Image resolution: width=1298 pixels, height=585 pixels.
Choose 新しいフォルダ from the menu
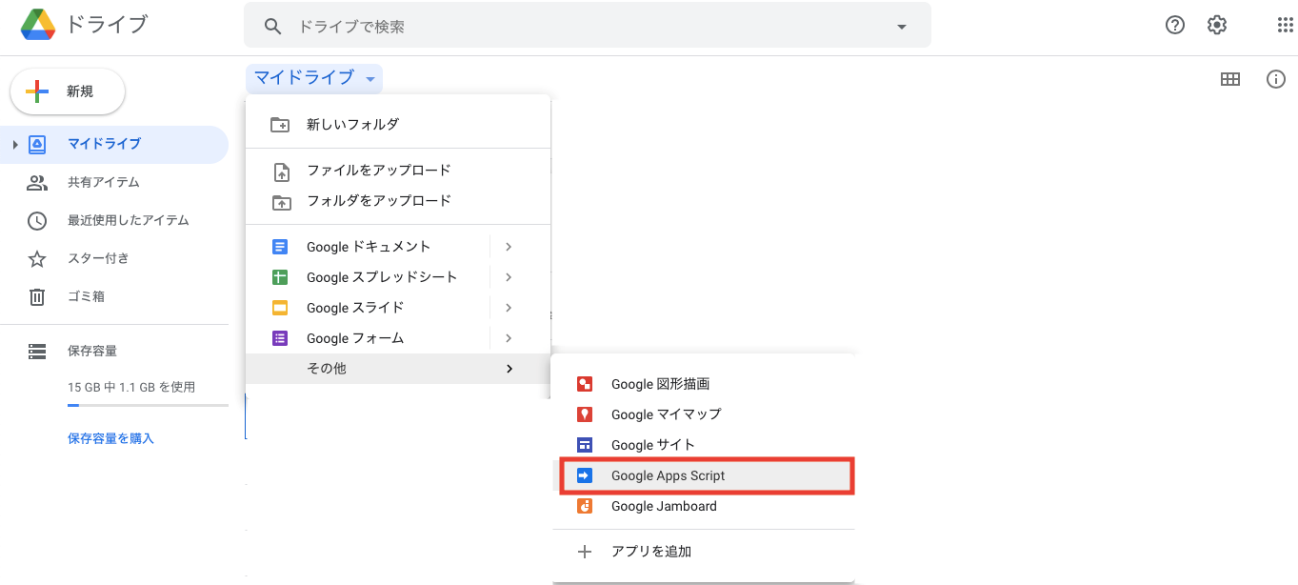(x=398, y=124)
